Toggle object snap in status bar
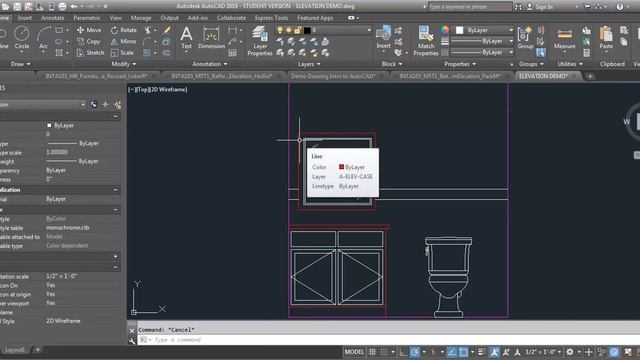Viewport: 640px width, 360px height. 463,352
